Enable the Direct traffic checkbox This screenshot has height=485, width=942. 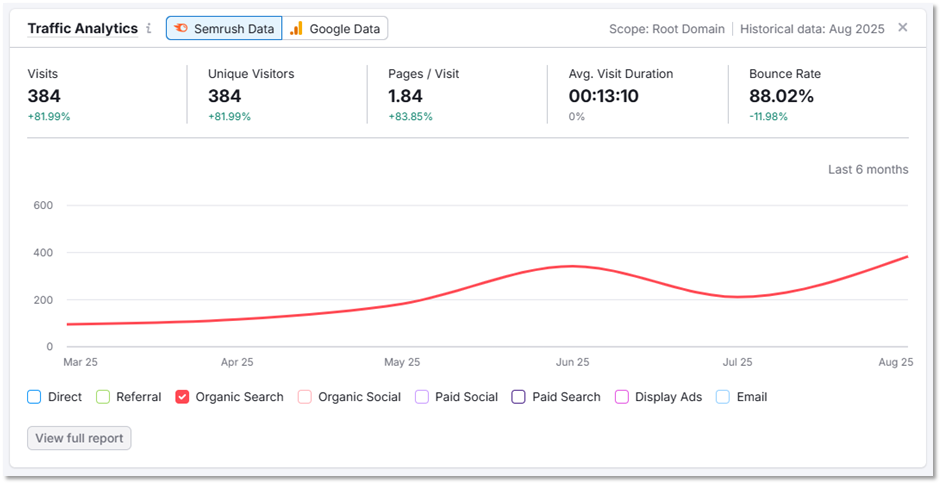(x=35, y=397)
